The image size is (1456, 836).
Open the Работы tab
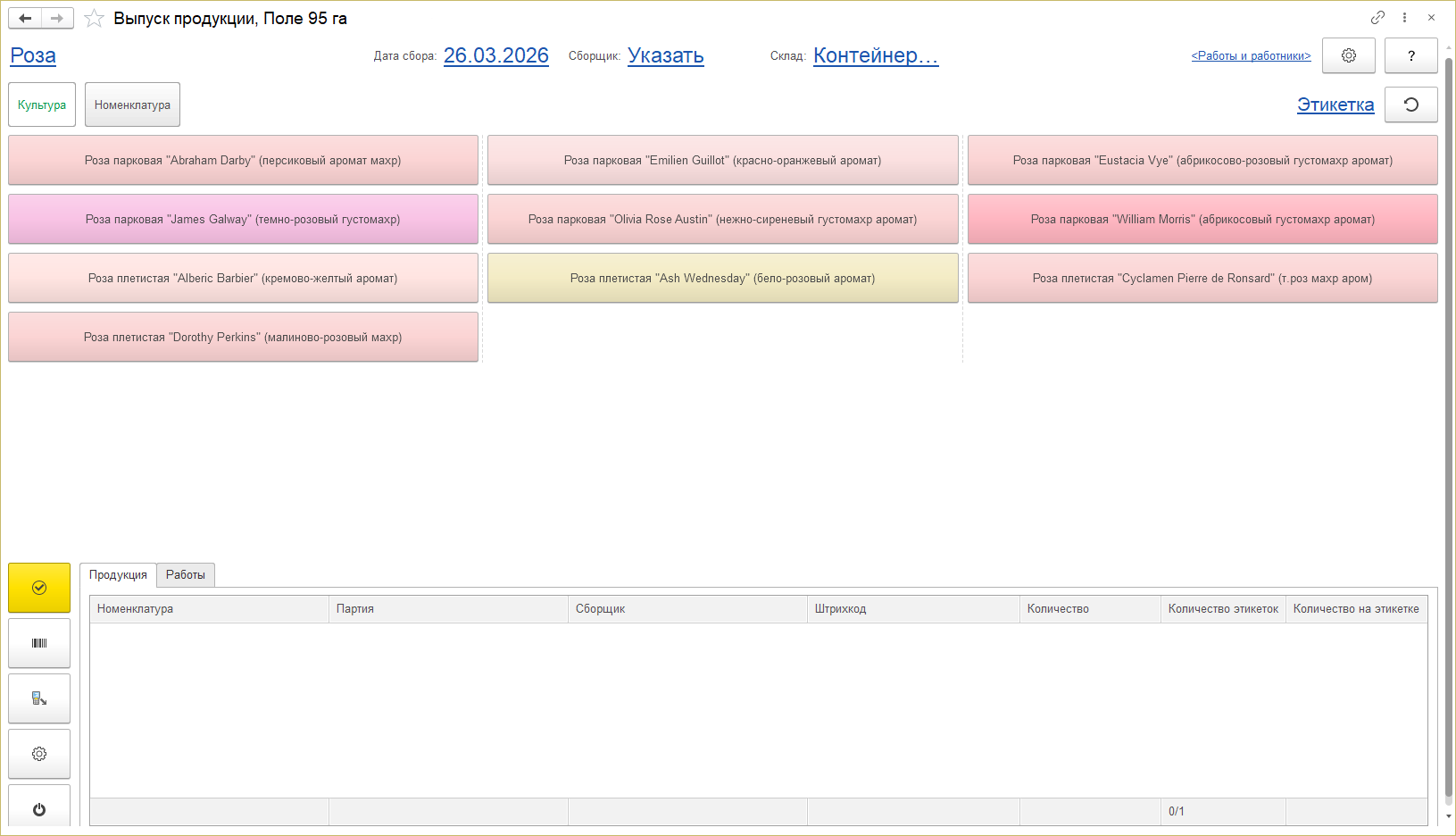tap(186, 575)
